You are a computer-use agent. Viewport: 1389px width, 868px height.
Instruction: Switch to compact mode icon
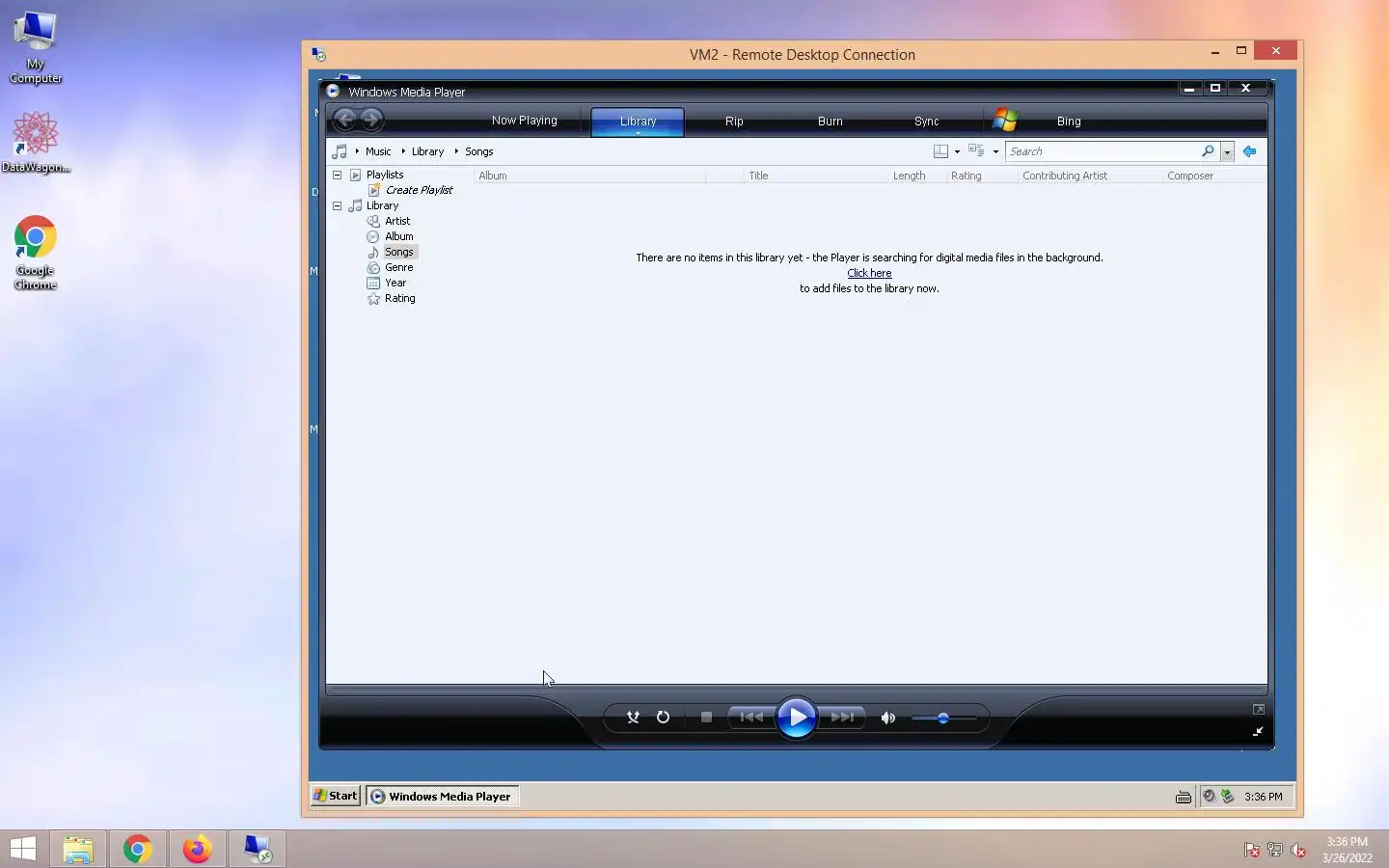(x=1258, y=732)
